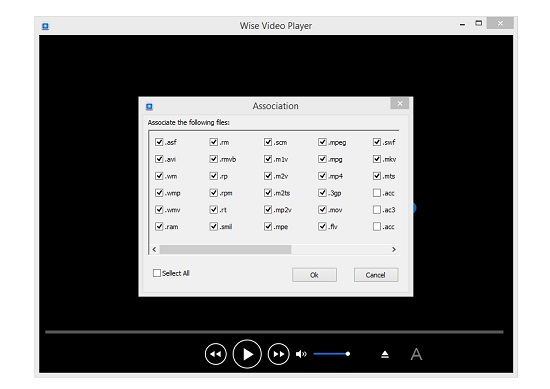Uncheck the .rp checkbox
The height and width of the screenshot is (389, 550).
pos(214,176)
